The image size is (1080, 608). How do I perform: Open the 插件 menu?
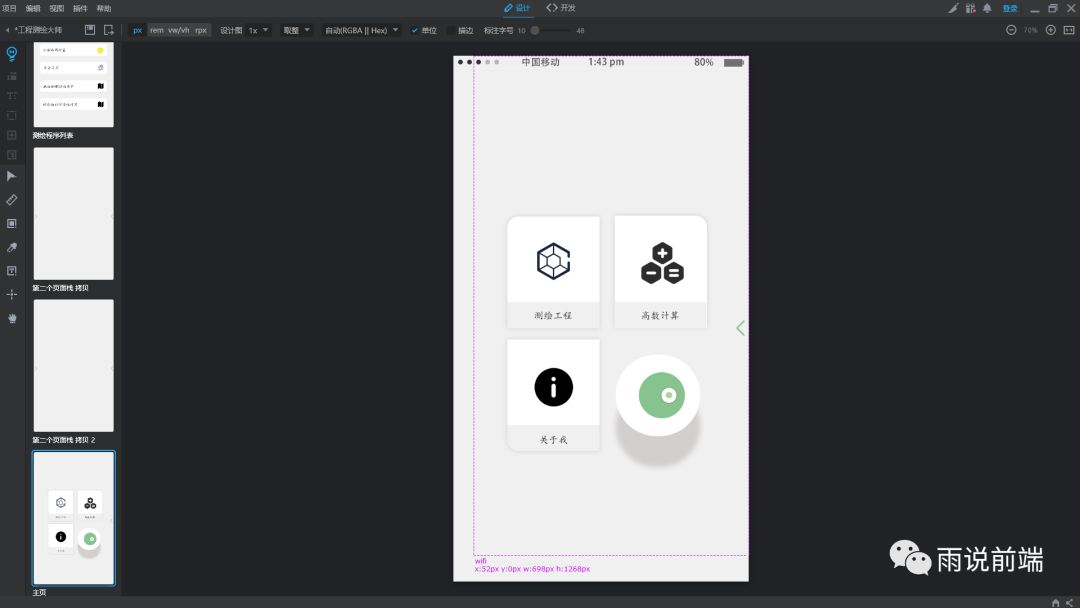point(81,8)
